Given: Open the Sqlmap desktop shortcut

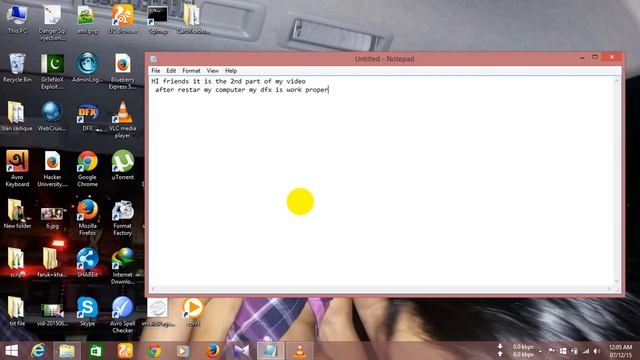Looking at the screenshot, I should (158, 19).
